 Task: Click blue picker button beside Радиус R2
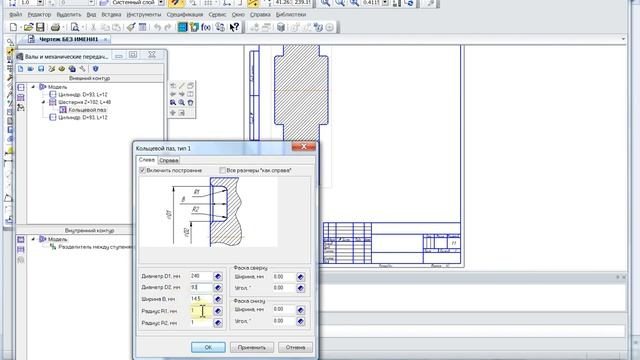tap(218, 323)
